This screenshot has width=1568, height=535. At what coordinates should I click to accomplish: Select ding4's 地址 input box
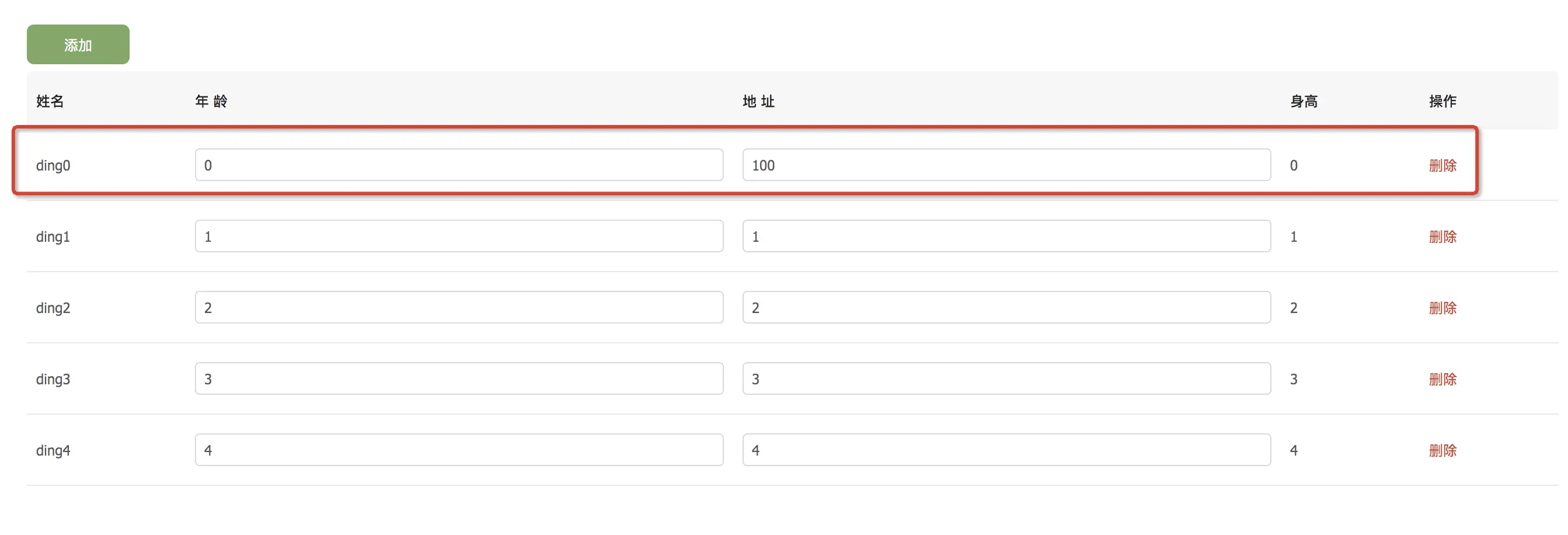(x=1006, y=450)
